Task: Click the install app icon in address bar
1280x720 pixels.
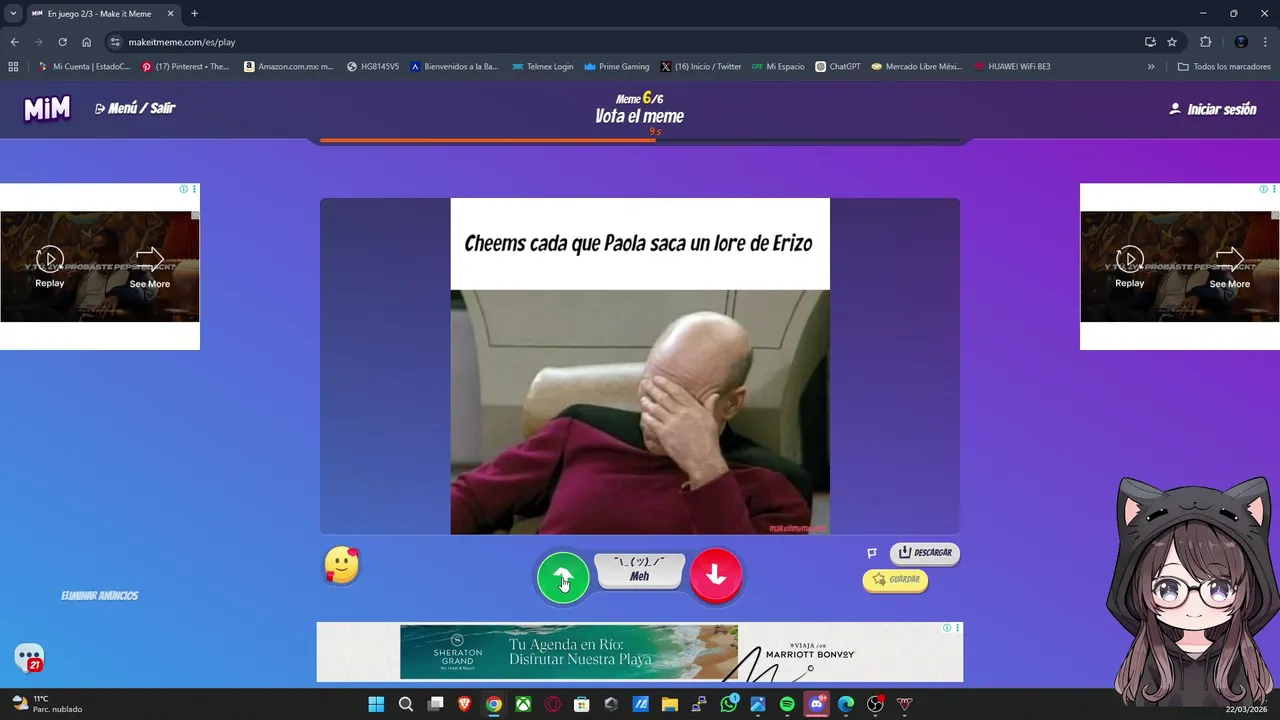Action: (1150, 42)
